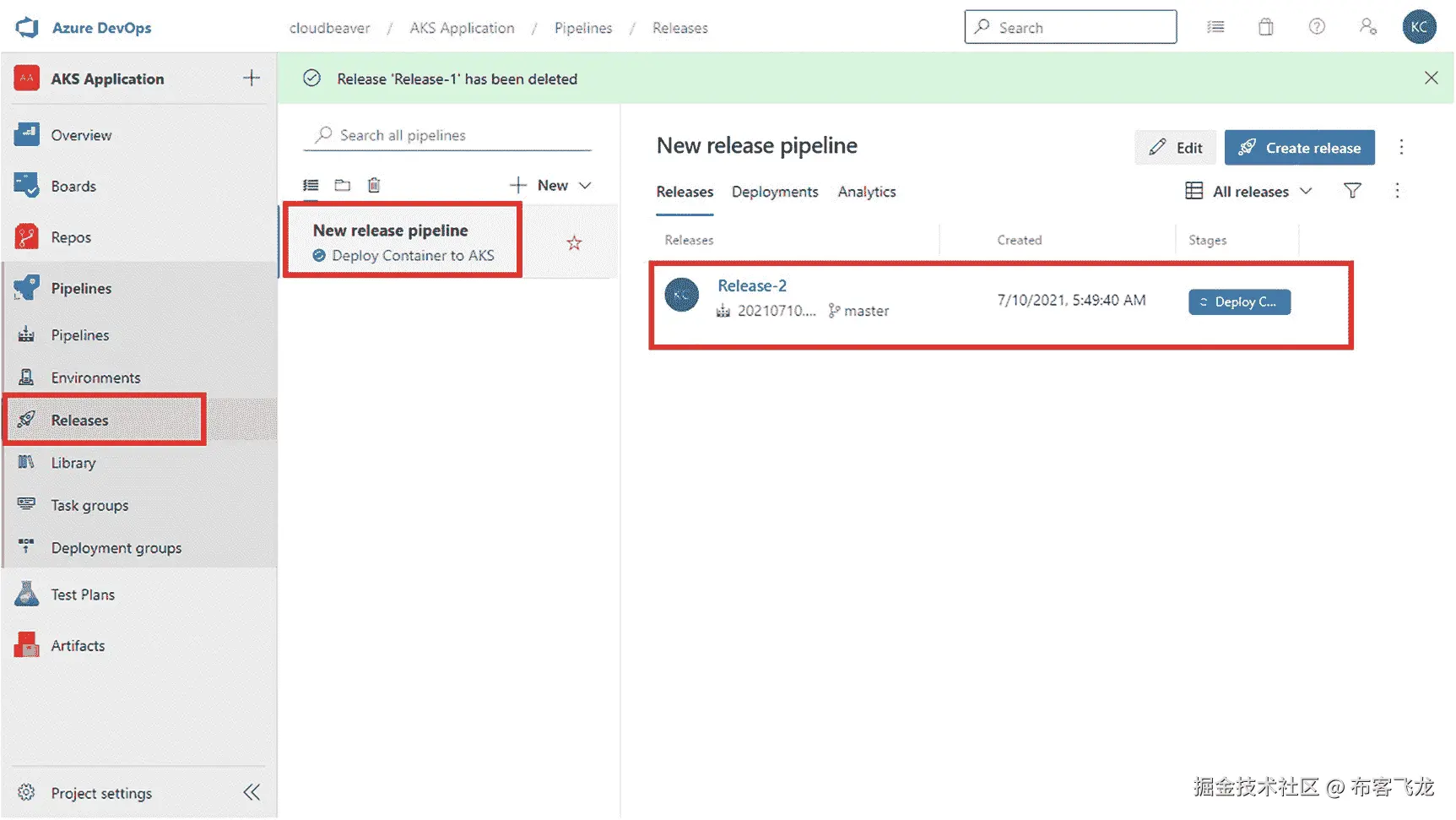Click the Edit pipeline button
This screenshot has width=1456, height=820.
(x=1175, y=148)
